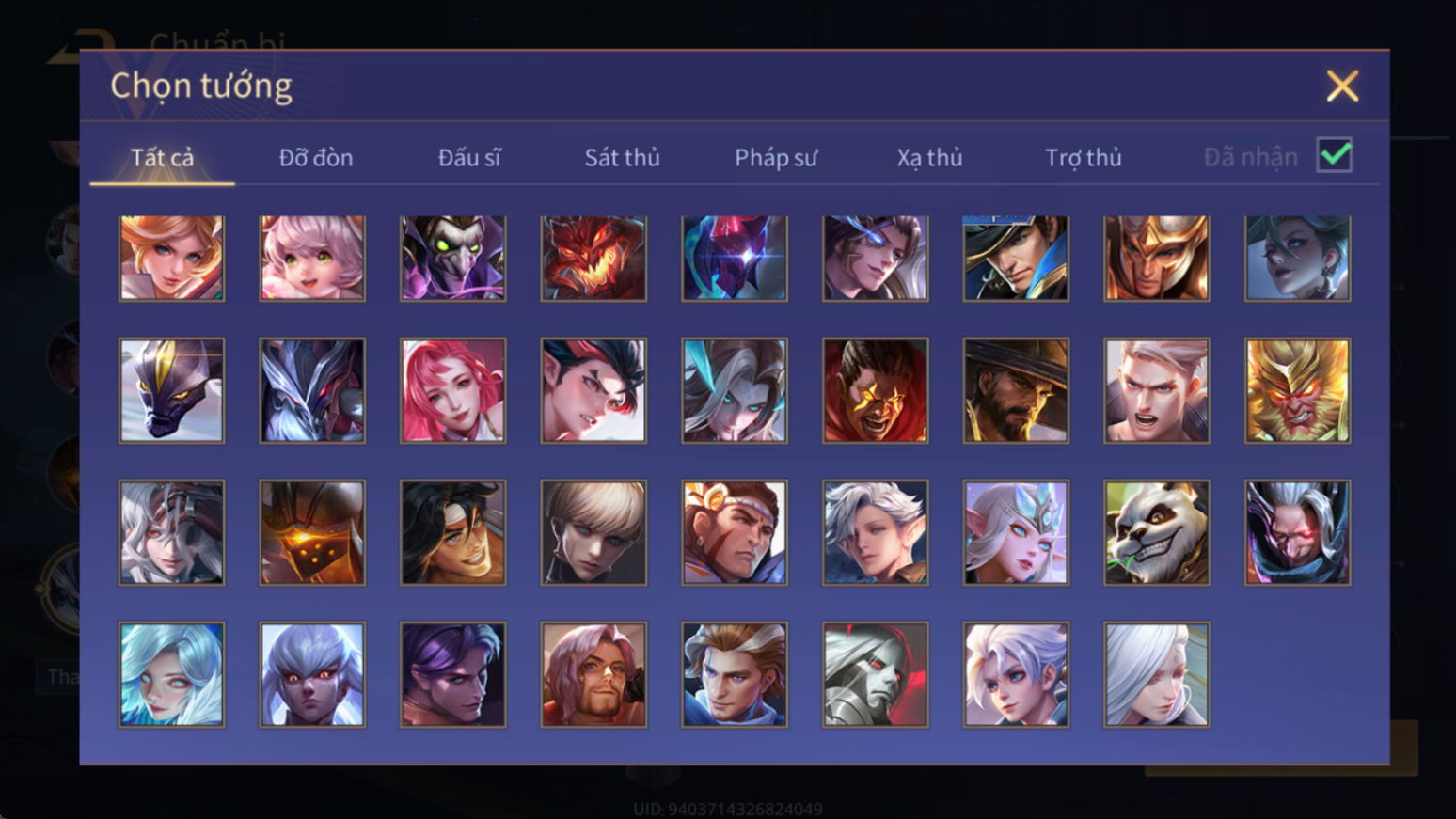Choose the plague doctor masked hero
This screenshot has height=819, width=1456.
[453, 258]
